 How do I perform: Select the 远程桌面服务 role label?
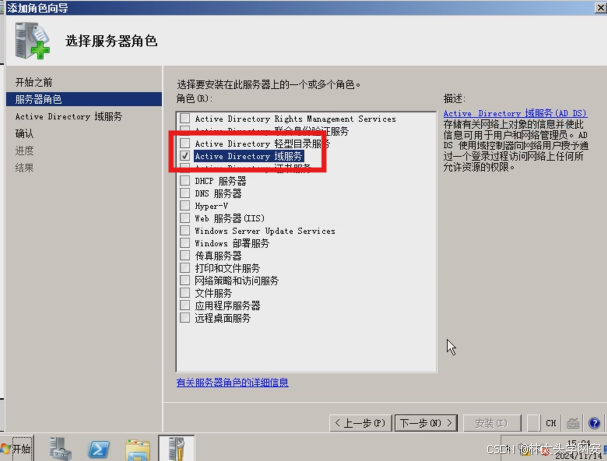[223, 318]
